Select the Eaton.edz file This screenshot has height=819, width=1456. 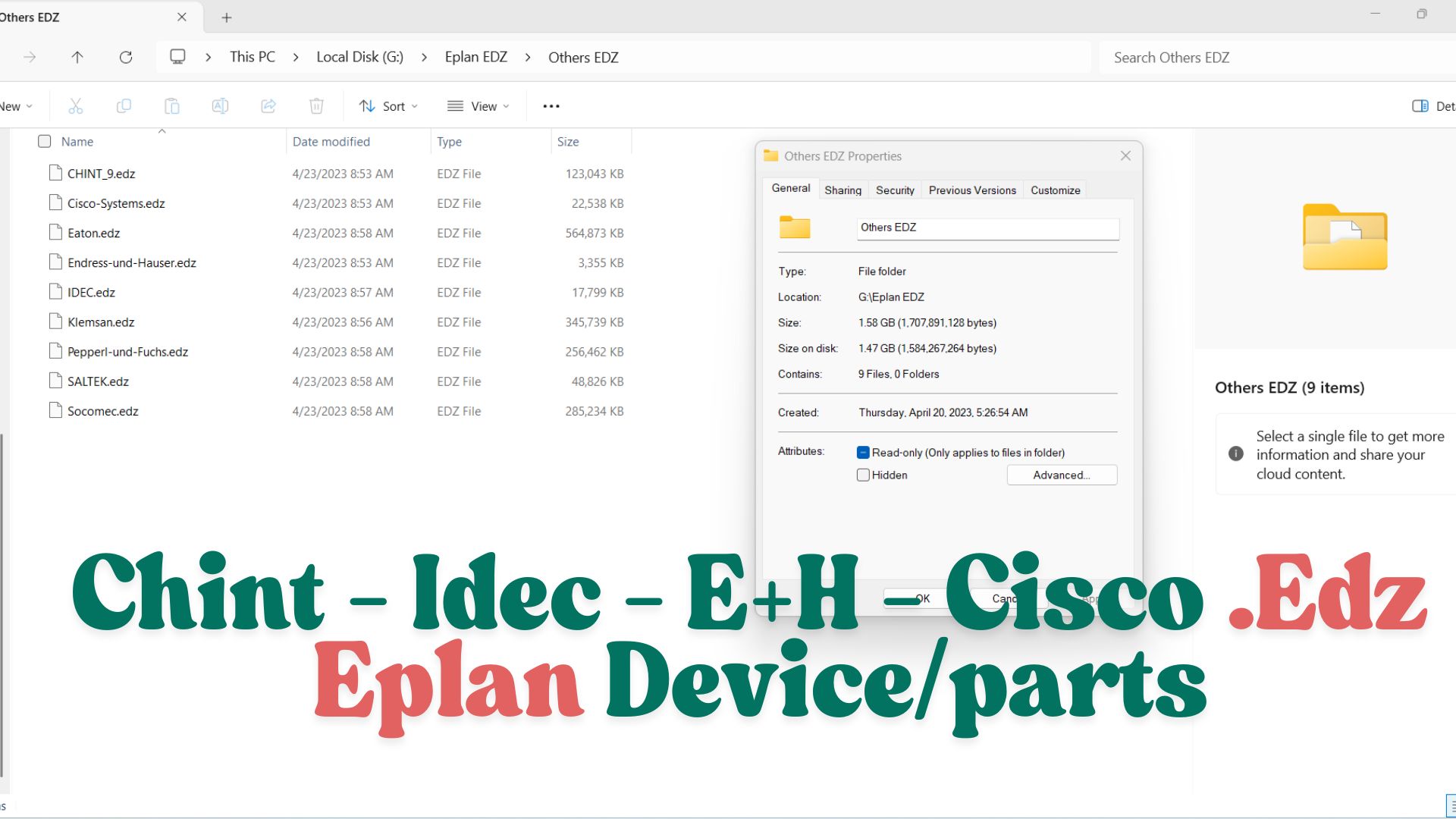(x=94, y=234)
